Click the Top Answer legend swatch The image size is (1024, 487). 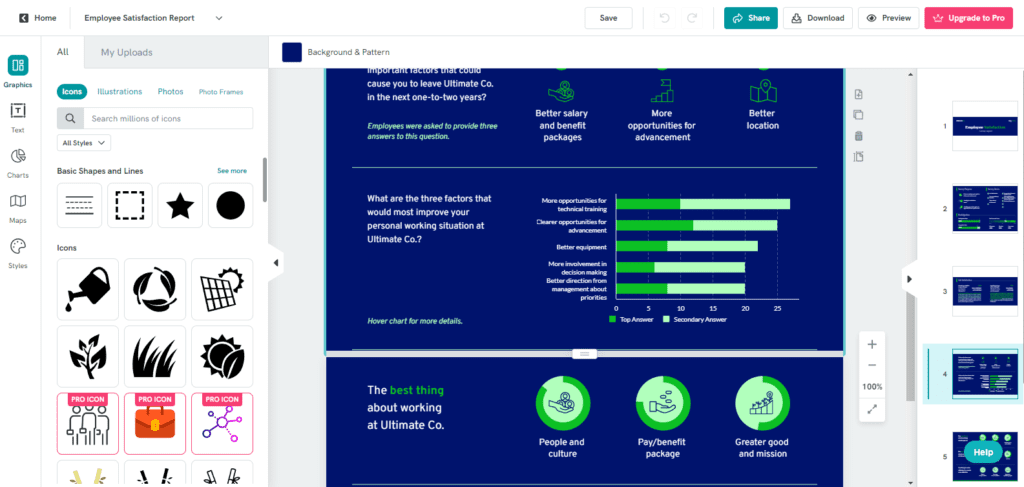(613, 319)
